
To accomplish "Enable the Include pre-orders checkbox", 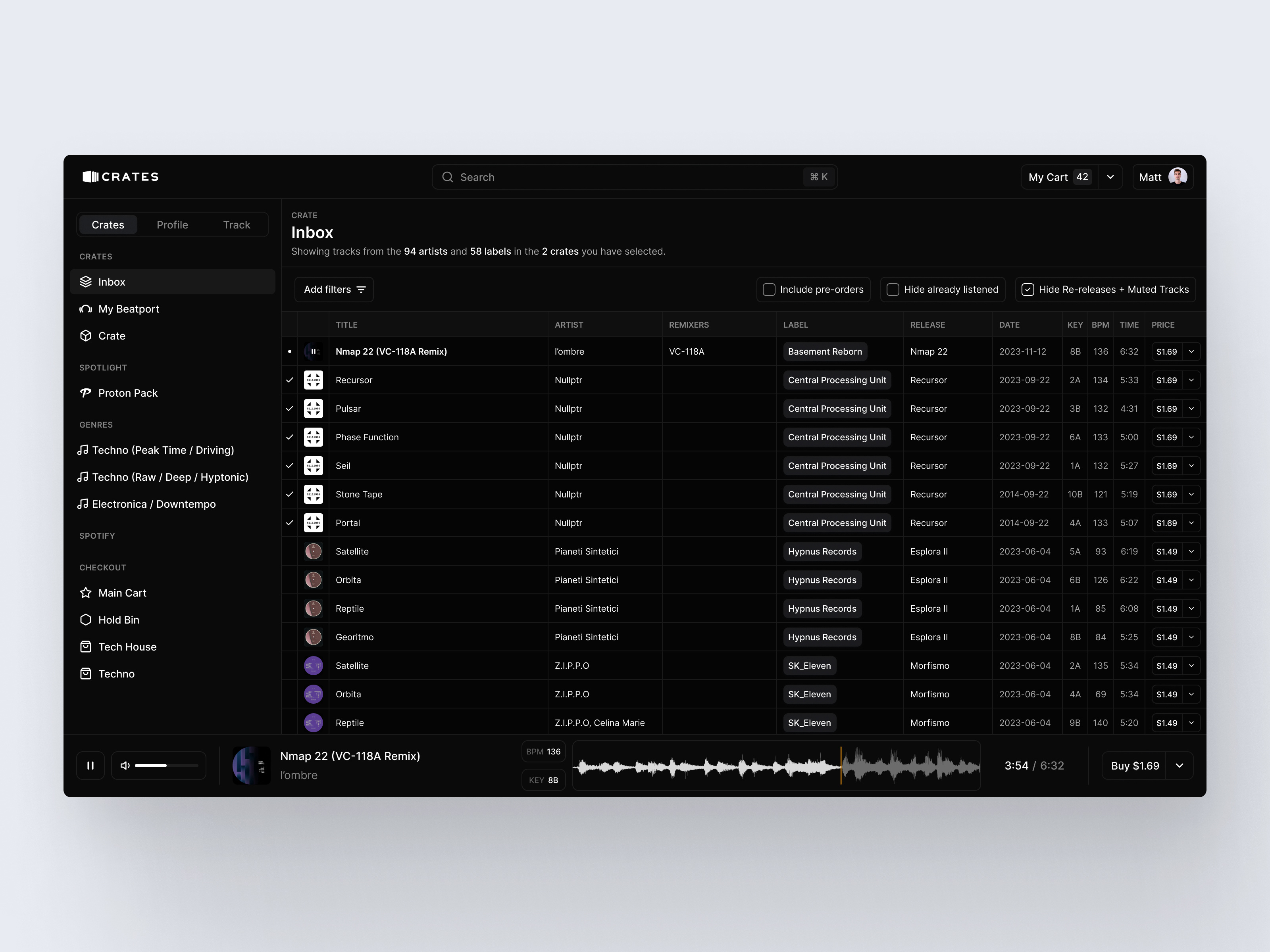I will click(x=769, y=289).
